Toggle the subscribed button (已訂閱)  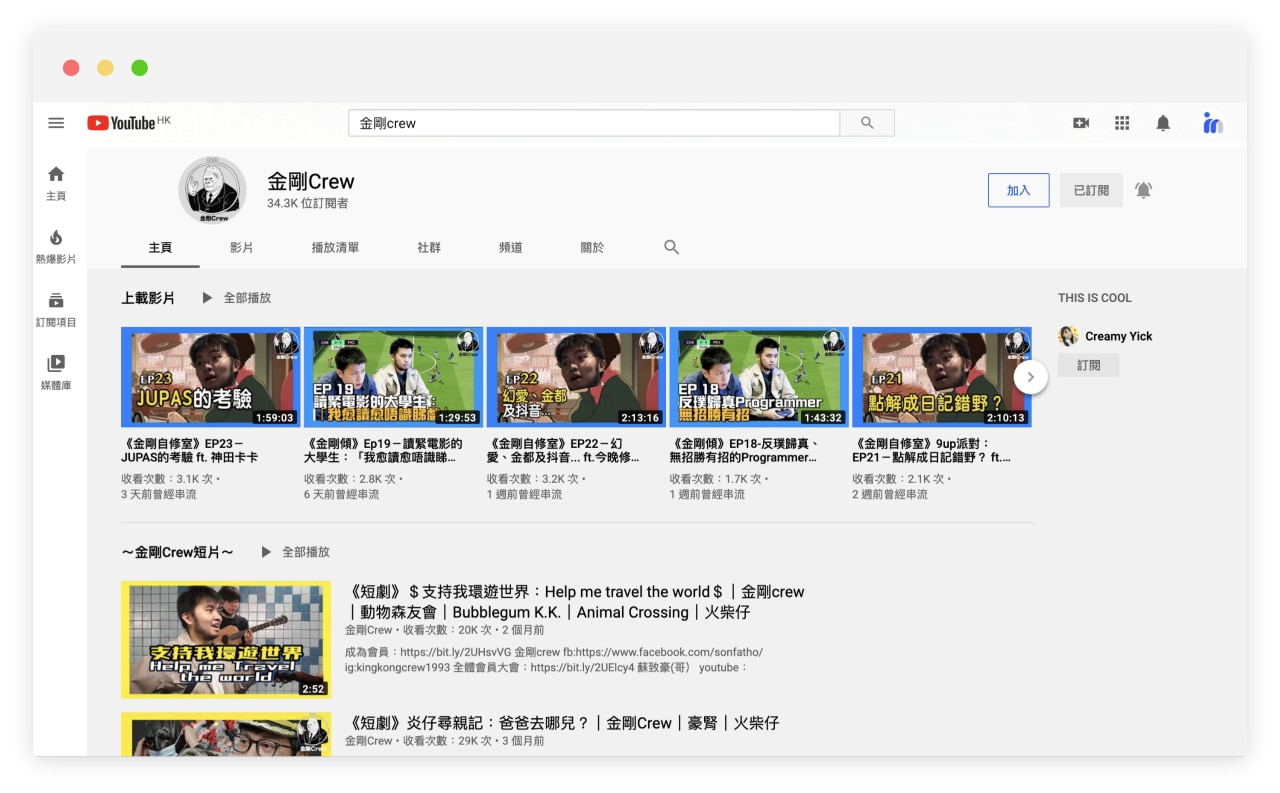pyautogui.click(x=1091, y=190)
